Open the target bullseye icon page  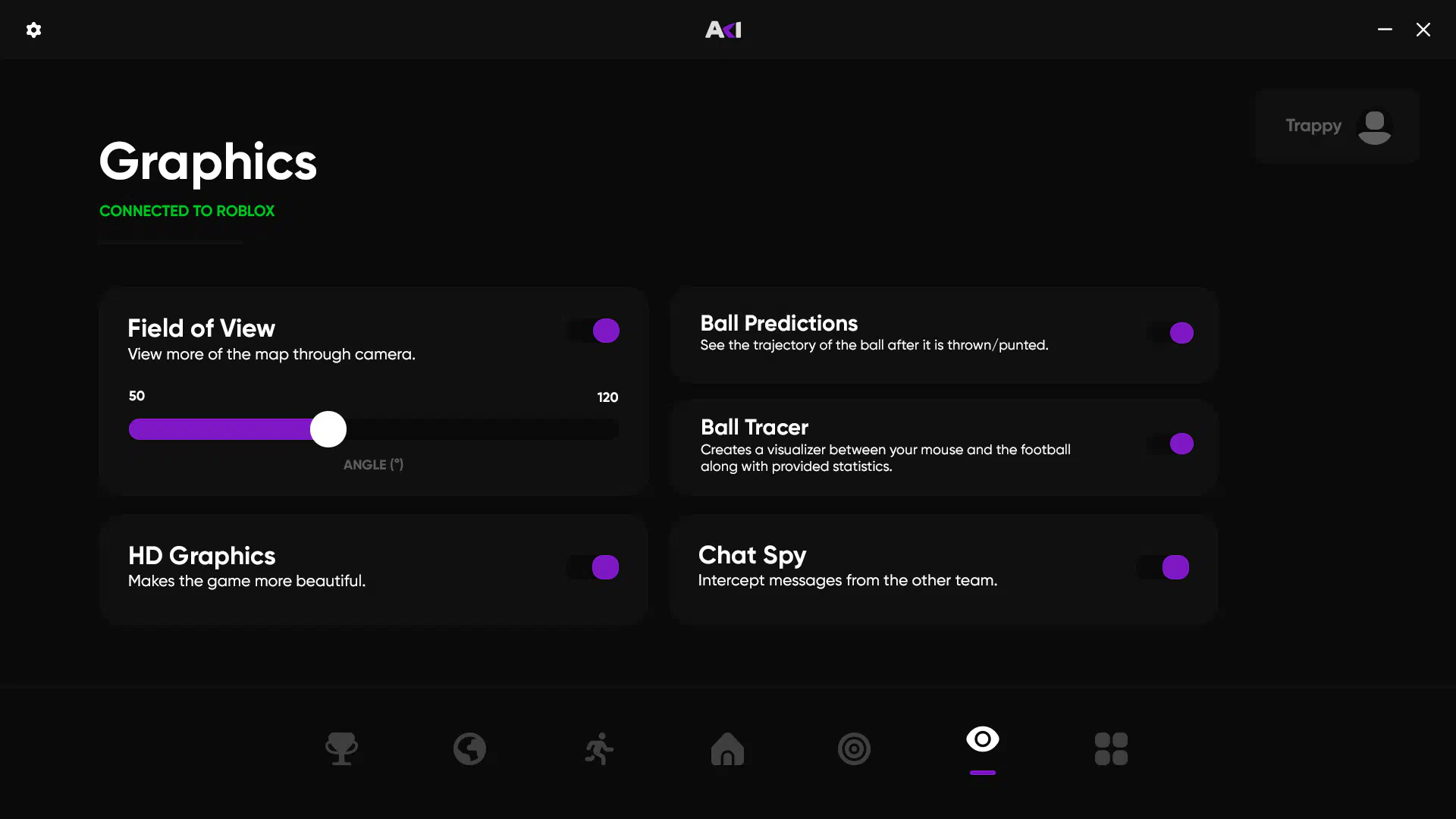pos(854,748)
